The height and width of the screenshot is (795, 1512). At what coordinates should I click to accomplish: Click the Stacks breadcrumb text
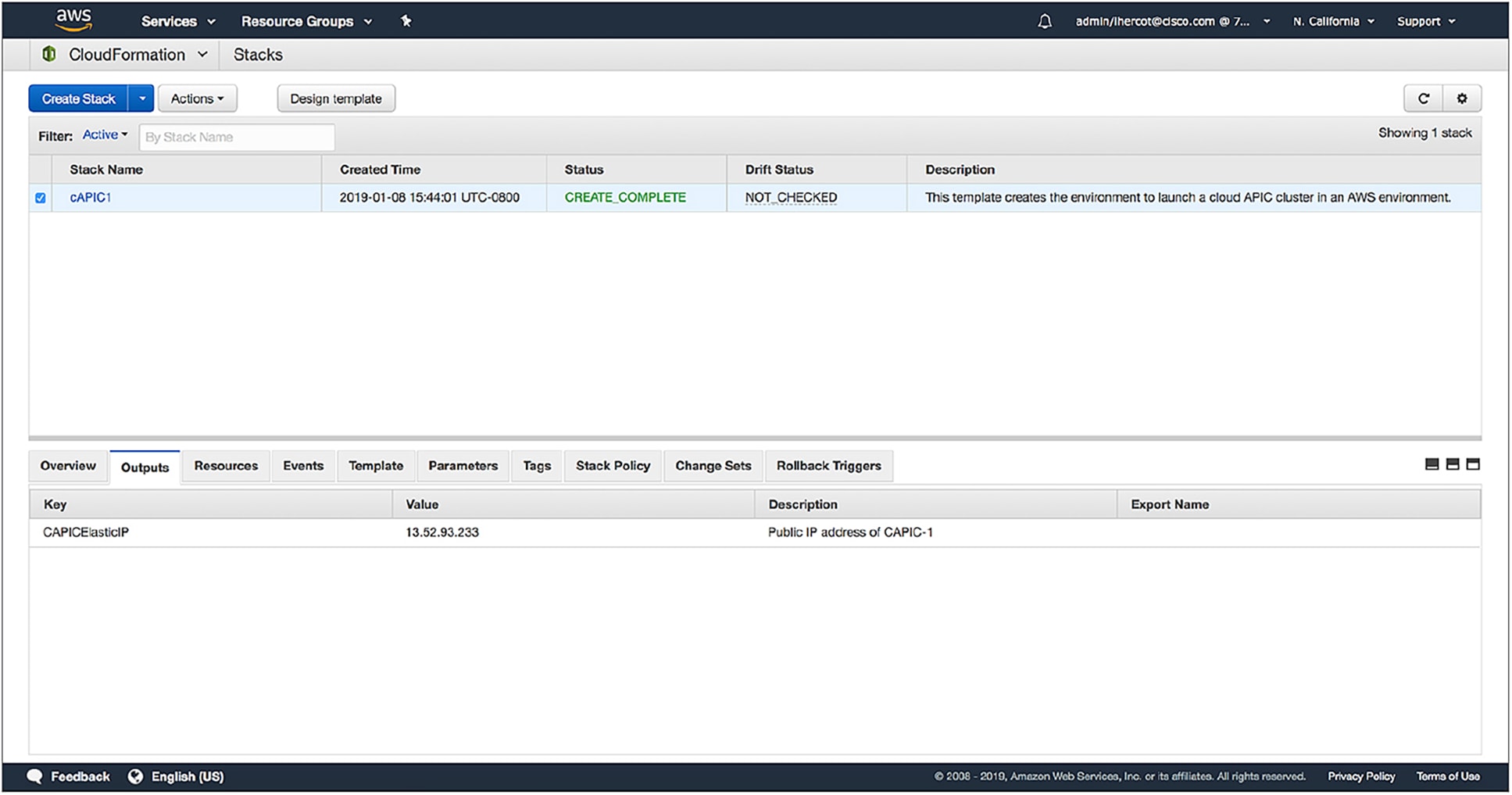[258, 55]
